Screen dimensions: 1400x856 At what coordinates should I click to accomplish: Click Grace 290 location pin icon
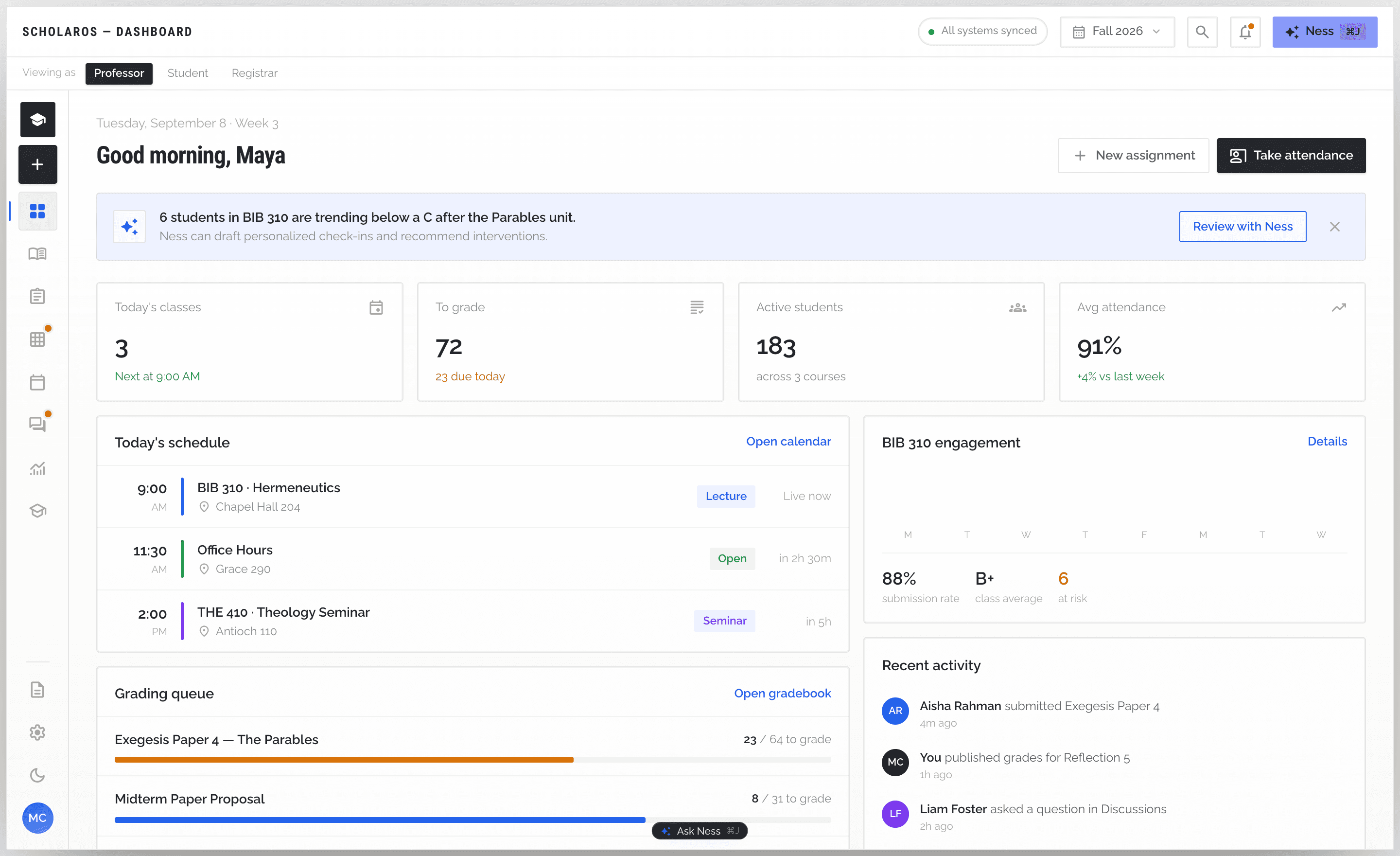point(204,569)
